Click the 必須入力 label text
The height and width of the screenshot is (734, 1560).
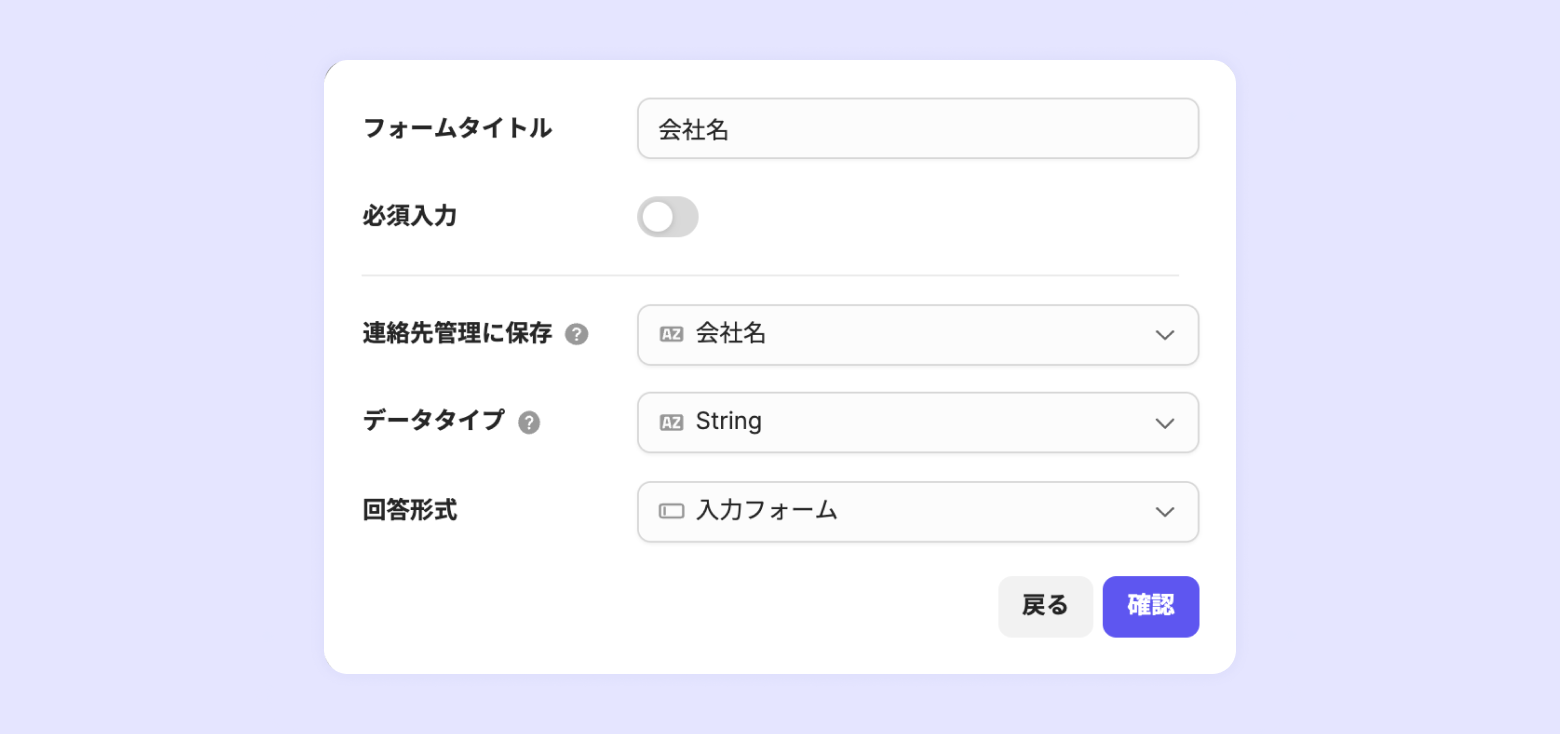pyautogui.click(x=409, y=216)
